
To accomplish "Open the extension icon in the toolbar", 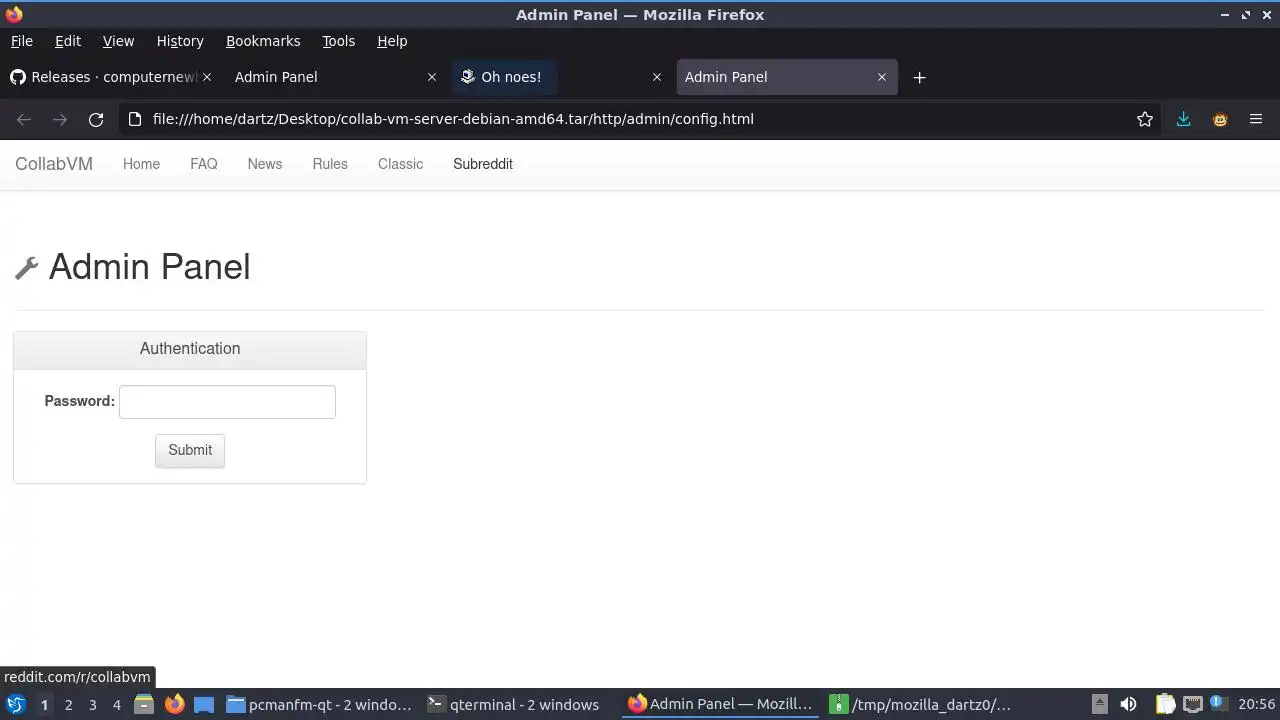I will click(1220, 119).
